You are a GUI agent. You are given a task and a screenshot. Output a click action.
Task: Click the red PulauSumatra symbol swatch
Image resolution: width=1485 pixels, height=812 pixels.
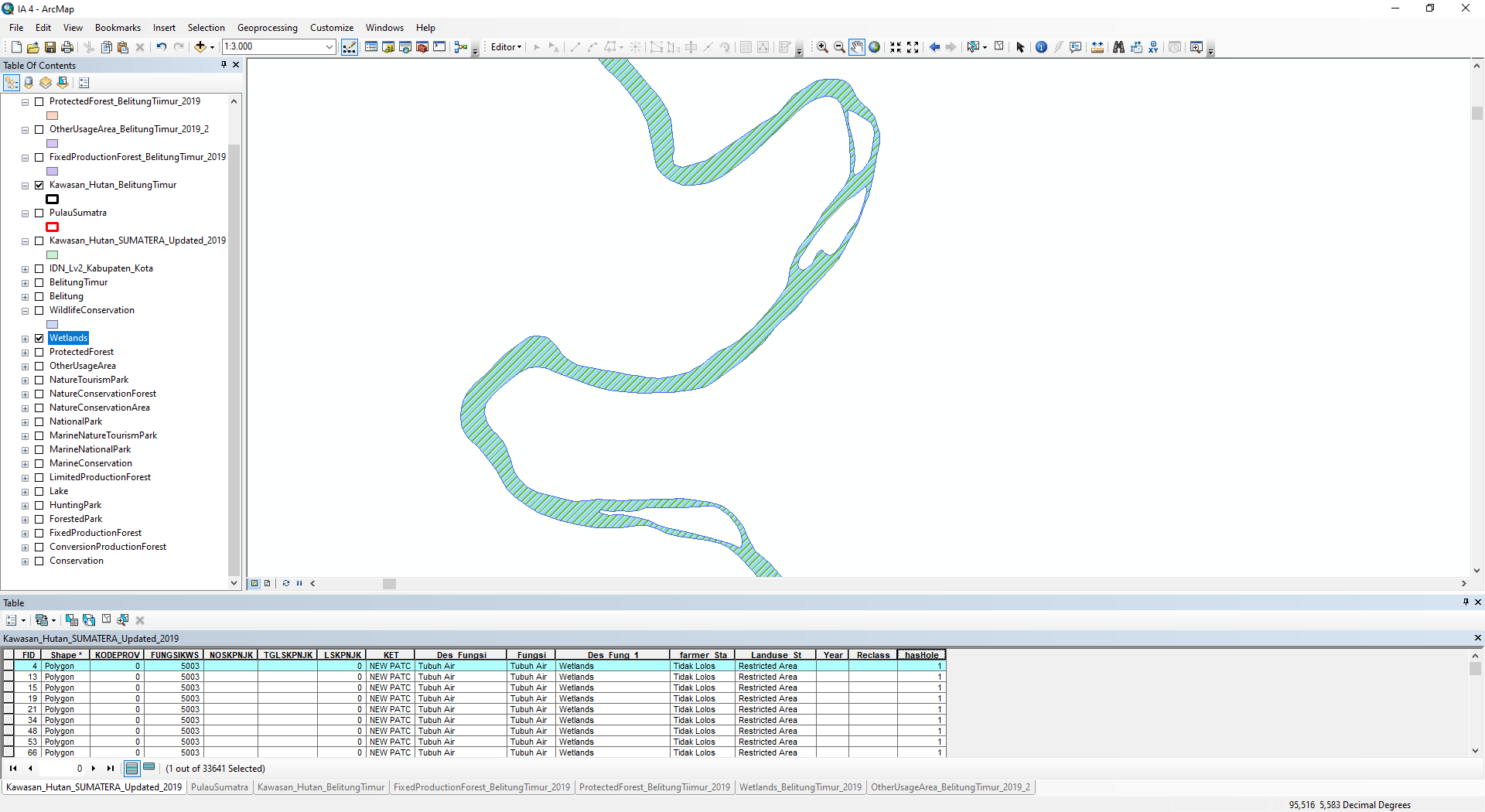pyautogui.click(x=53, y=227)
